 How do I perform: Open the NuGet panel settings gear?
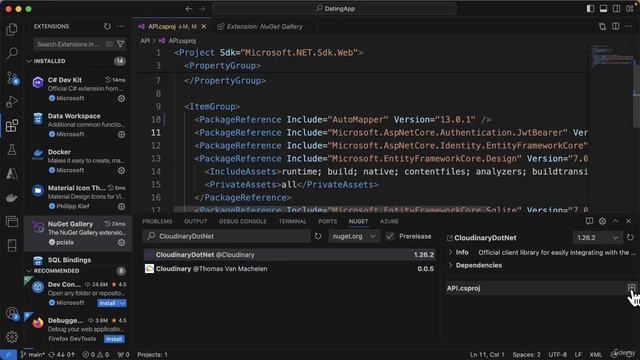coord(602,221)
